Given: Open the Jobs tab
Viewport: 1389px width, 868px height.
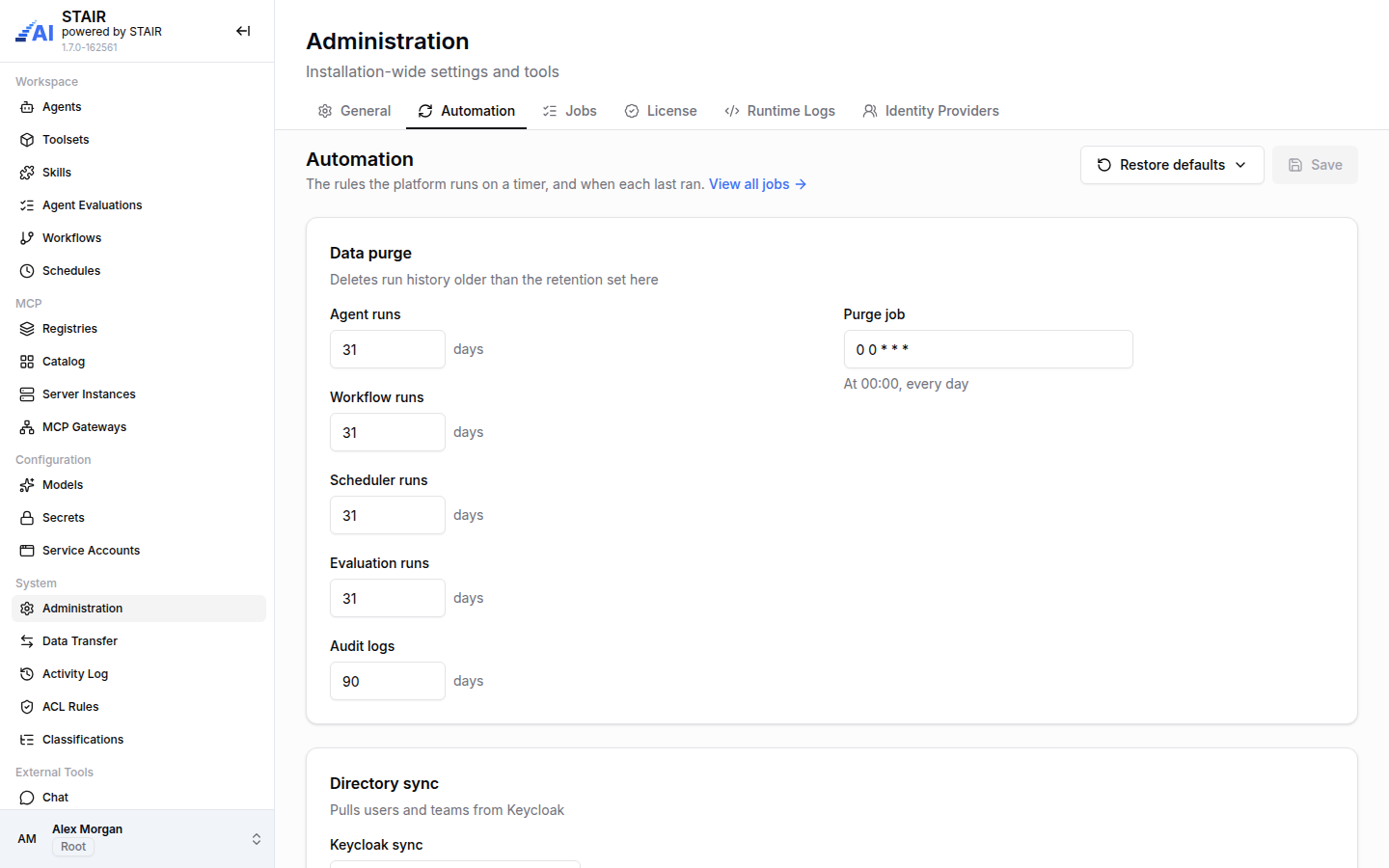Looking at the screenshot, I should click(x=569, y=111).
